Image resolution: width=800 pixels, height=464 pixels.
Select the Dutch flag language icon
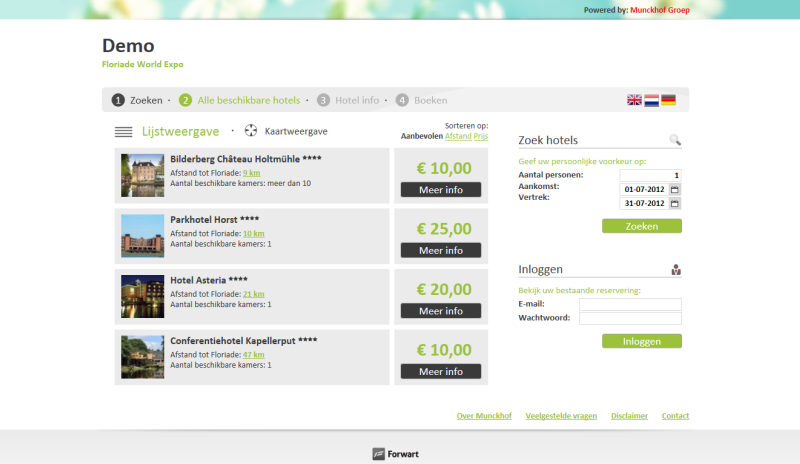coord(651,100)
